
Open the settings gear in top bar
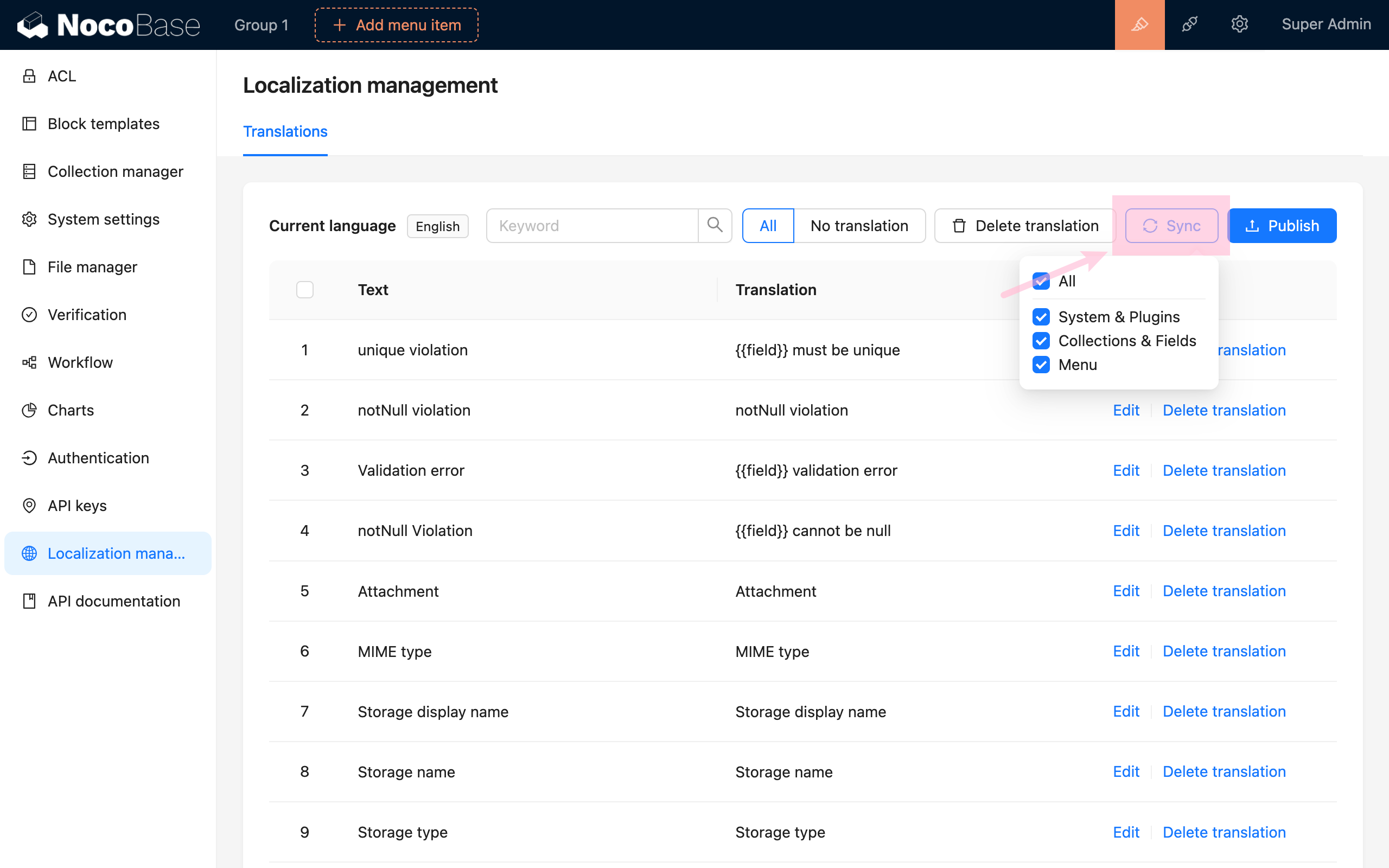pyautogui.click(x=1239, y=25)
